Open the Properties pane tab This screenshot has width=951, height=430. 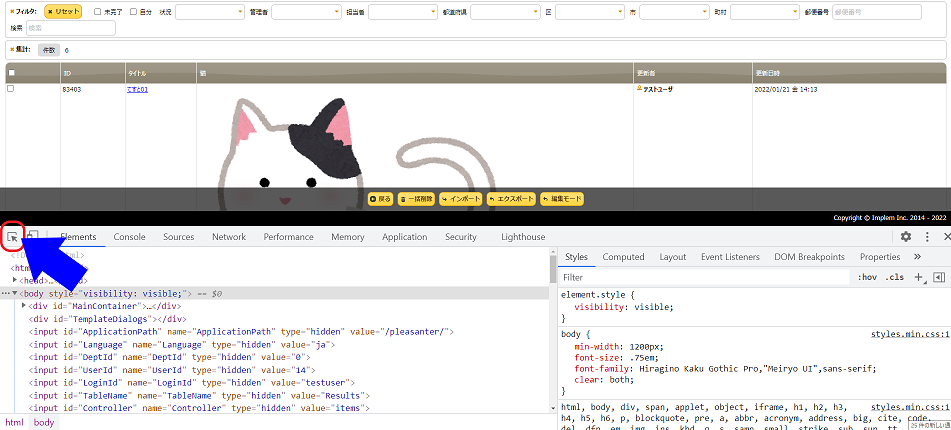[879, 257]
